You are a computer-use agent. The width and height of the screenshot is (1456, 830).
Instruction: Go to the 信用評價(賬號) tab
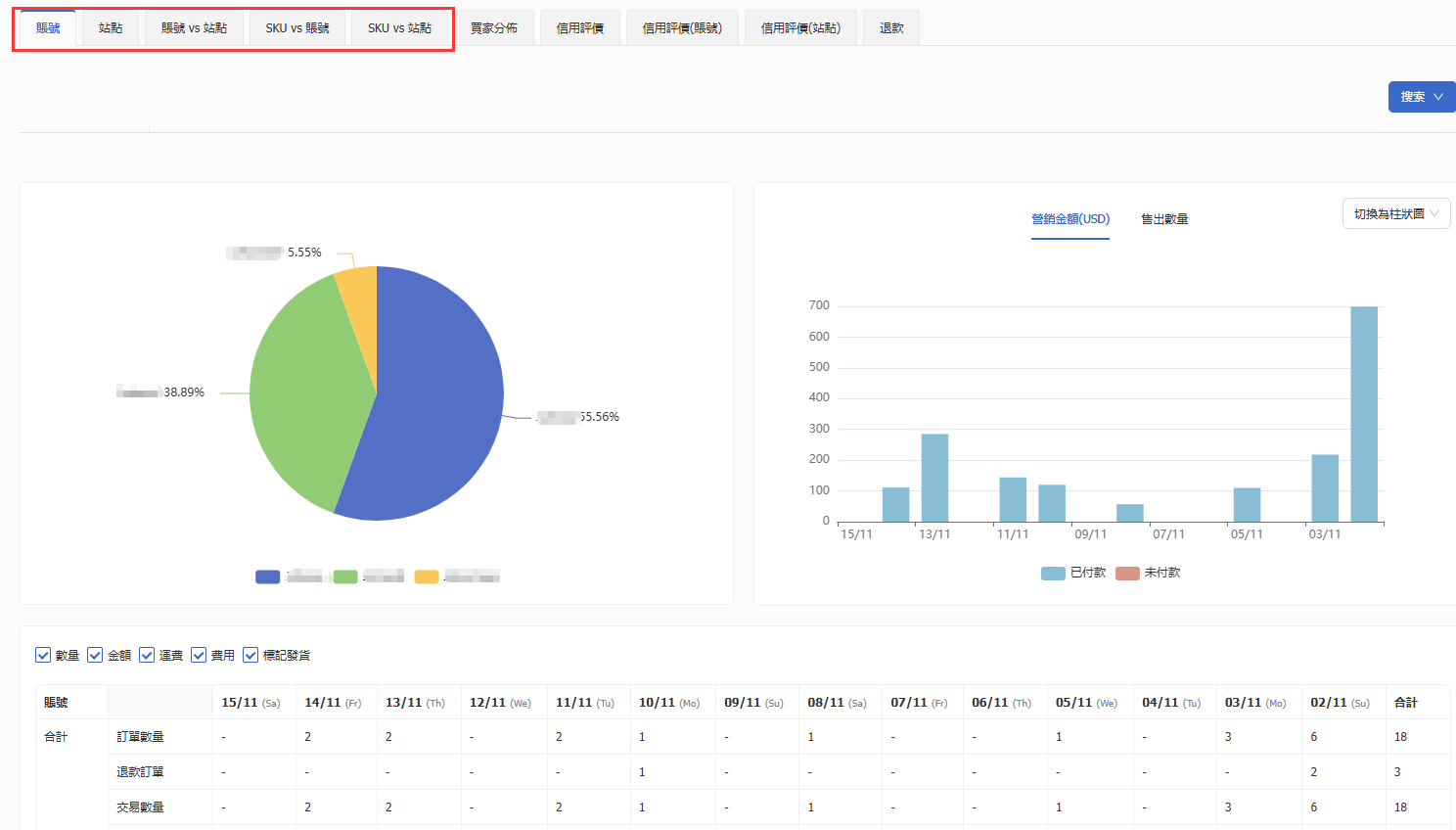click(x=682, y=28)
